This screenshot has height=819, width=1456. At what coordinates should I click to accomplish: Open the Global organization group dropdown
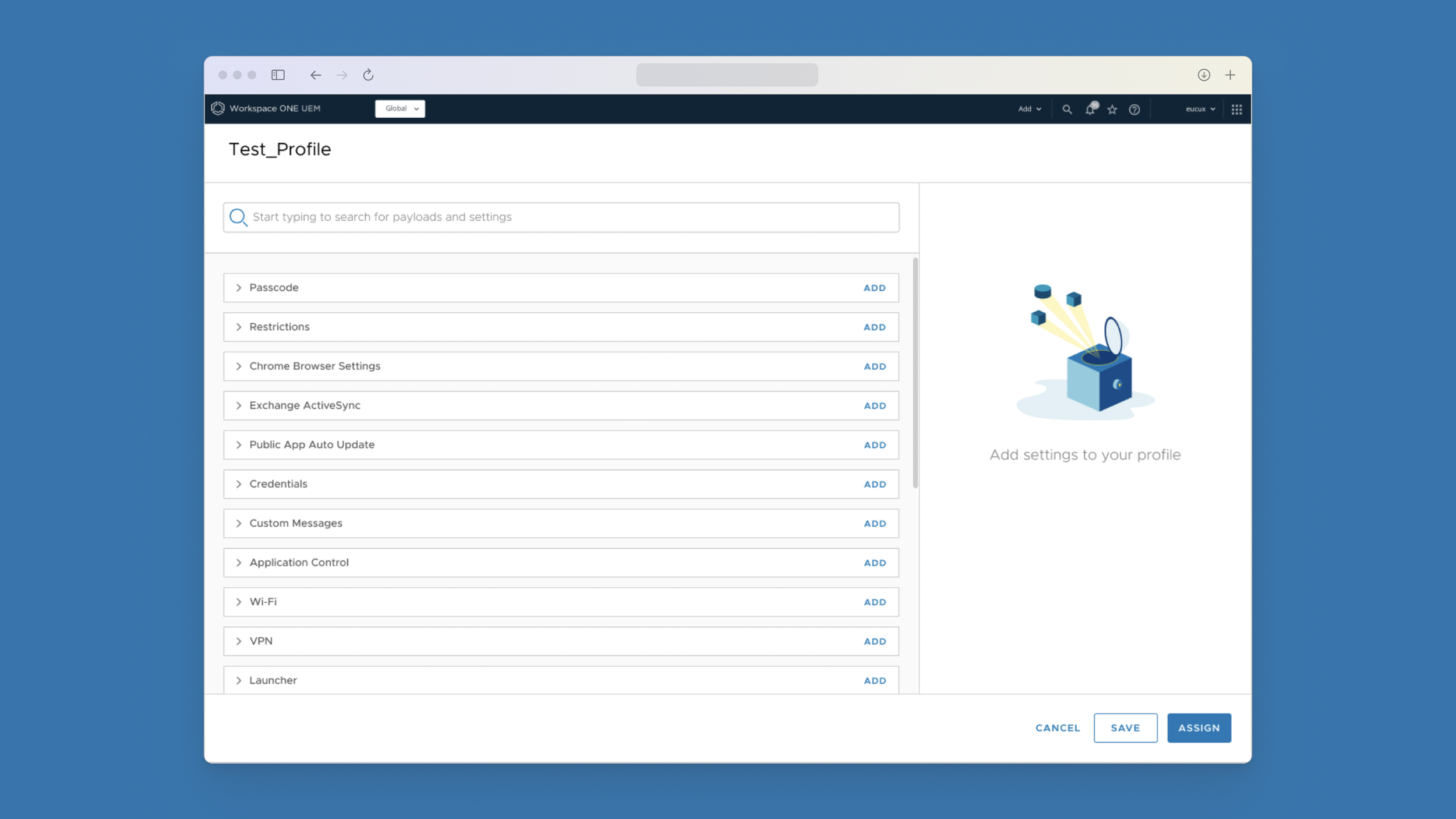coord(400,109)
